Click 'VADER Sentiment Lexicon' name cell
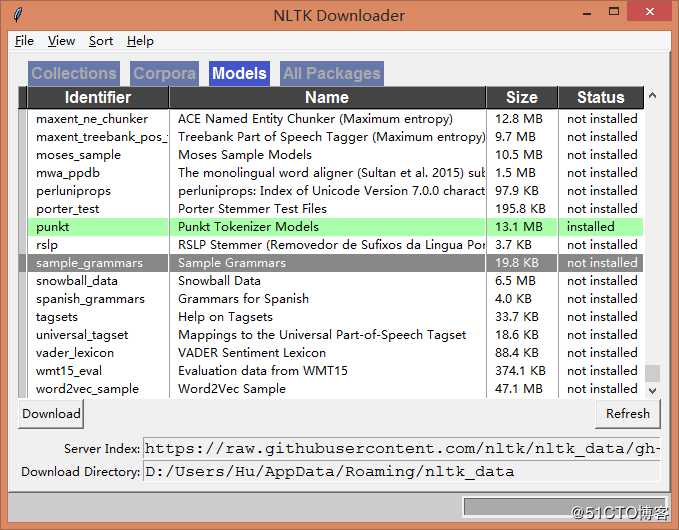 click(x=252, y=353)
